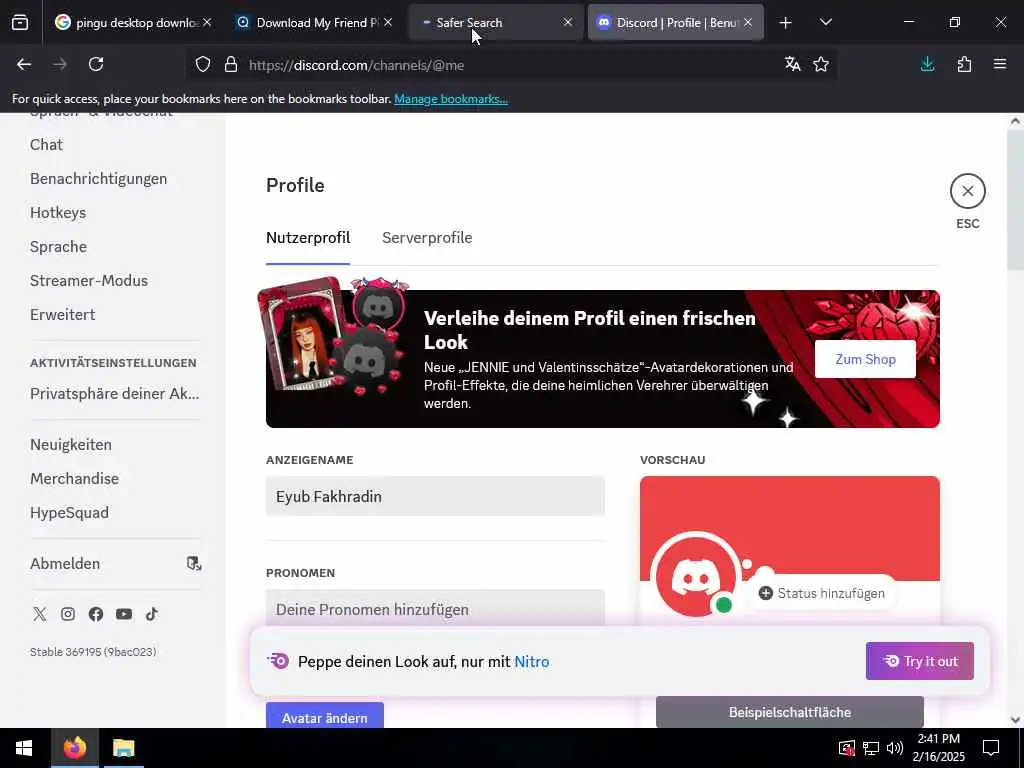Close the Discord Profile tab
This screenshot has width=1024, height=768.
coord(748,22)
